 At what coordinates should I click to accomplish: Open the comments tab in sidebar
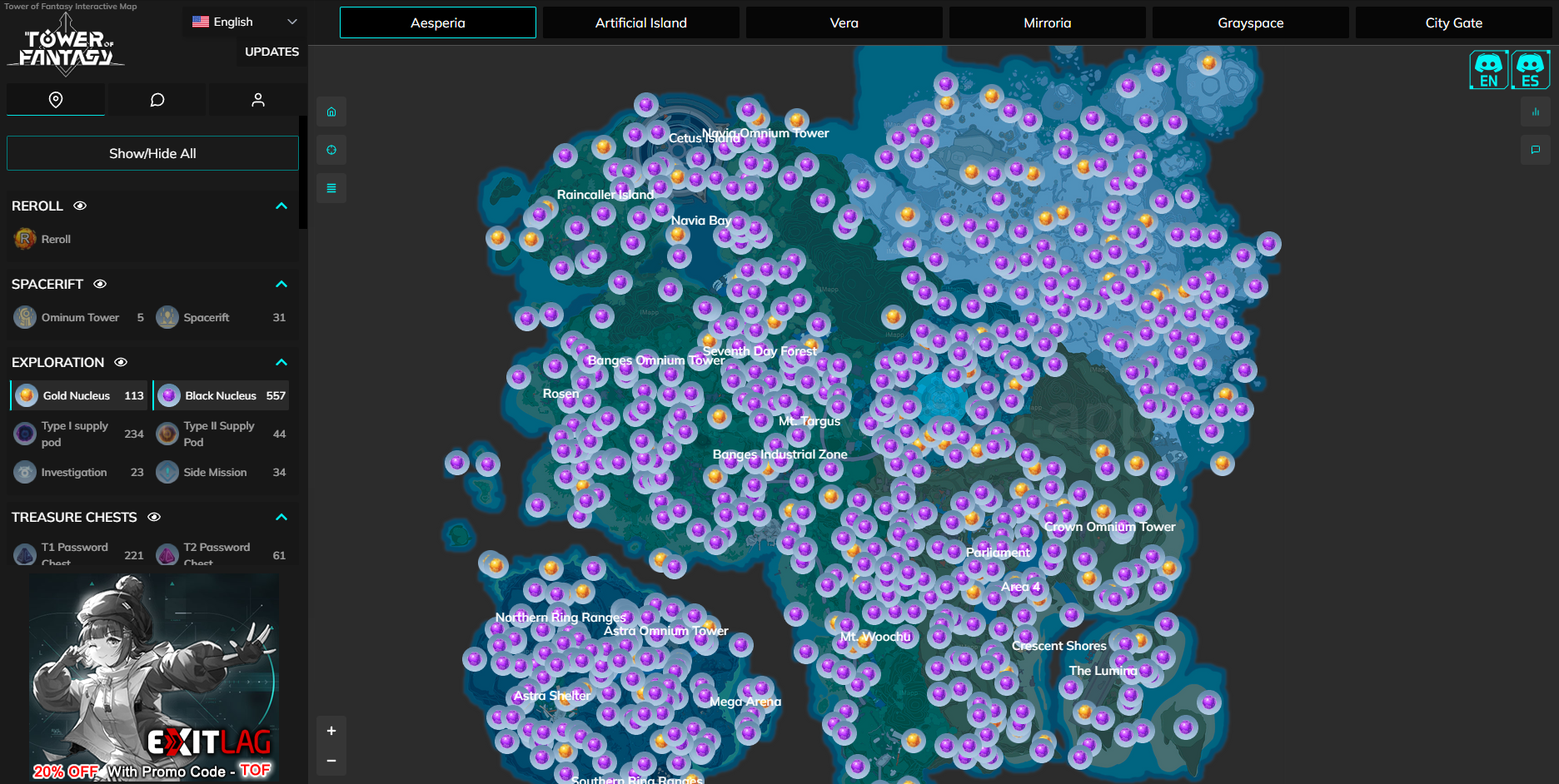[157, 100]
